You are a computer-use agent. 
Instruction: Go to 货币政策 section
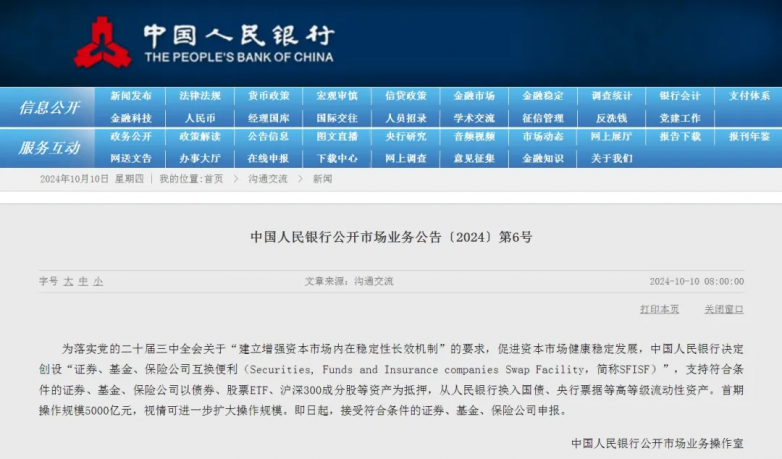(x=268, y=96)
